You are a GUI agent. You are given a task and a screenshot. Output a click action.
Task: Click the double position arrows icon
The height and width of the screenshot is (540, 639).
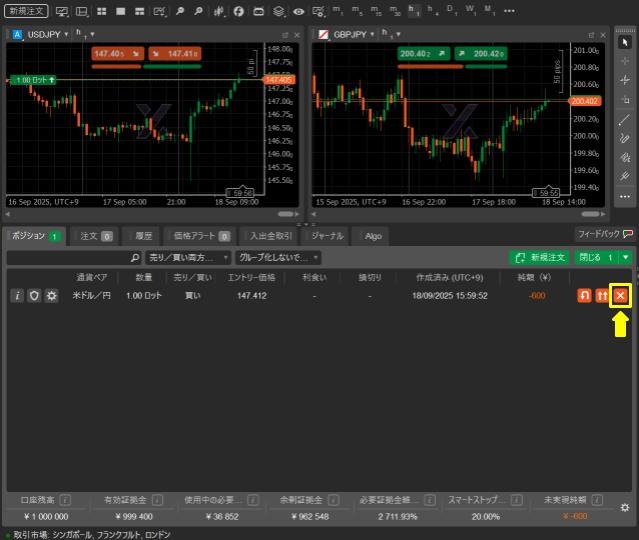coord(602,295)
